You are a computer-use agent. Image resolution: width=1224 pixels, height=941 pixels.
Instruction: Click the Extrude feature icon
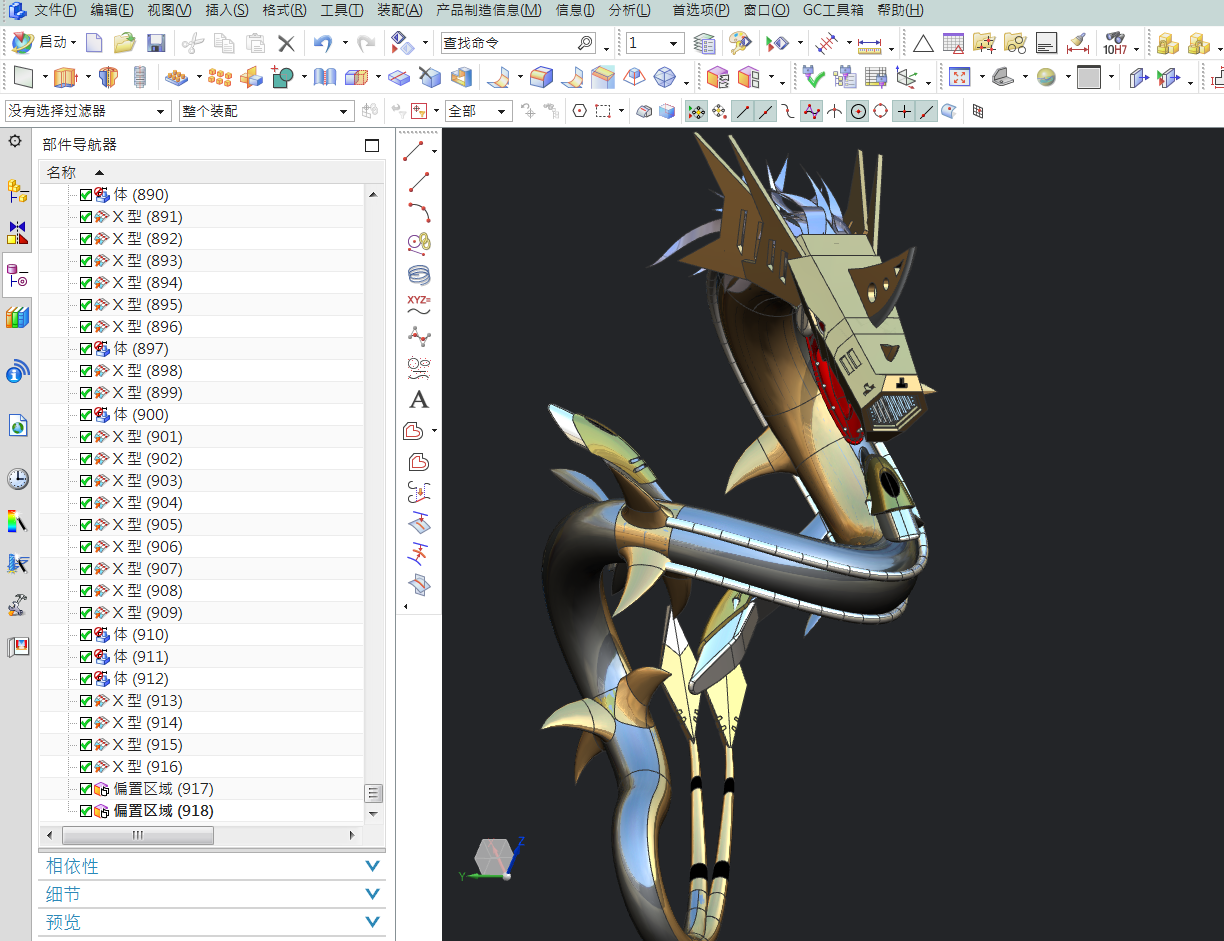65,77
